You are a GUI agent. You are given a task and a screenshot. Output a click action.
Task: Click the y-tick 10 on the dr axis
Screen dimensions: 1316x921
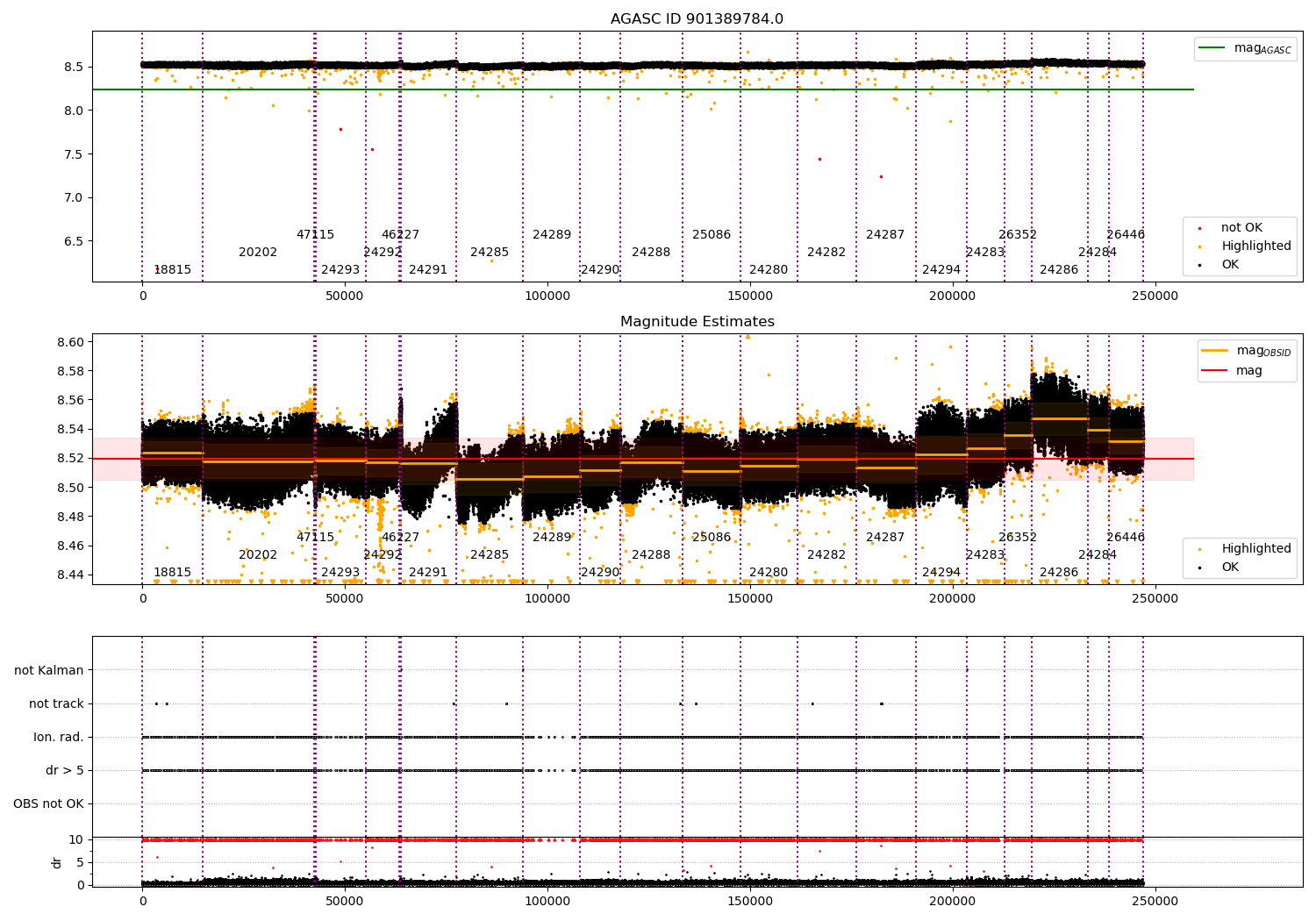pos(76,839)
